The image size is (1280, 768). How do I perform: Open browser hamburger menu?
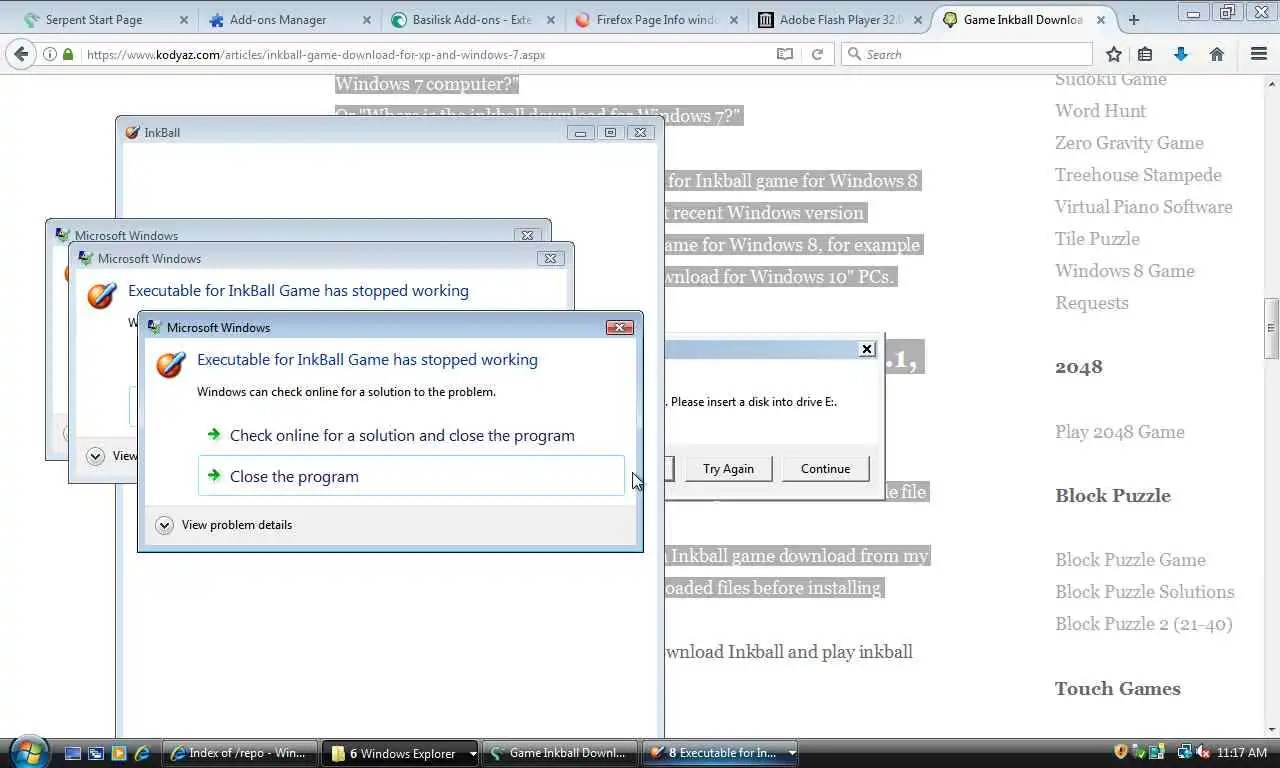pos(1259,55)
